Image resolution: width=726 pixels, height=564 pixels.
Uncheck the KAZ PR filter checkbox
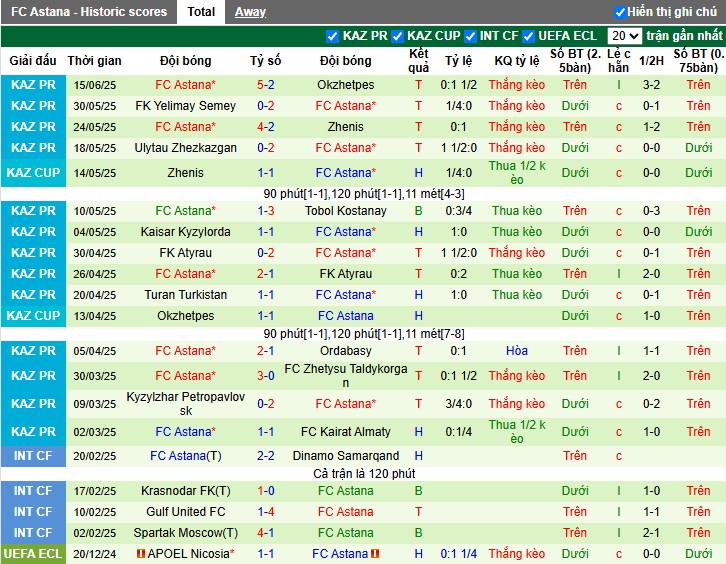point(332,36)
